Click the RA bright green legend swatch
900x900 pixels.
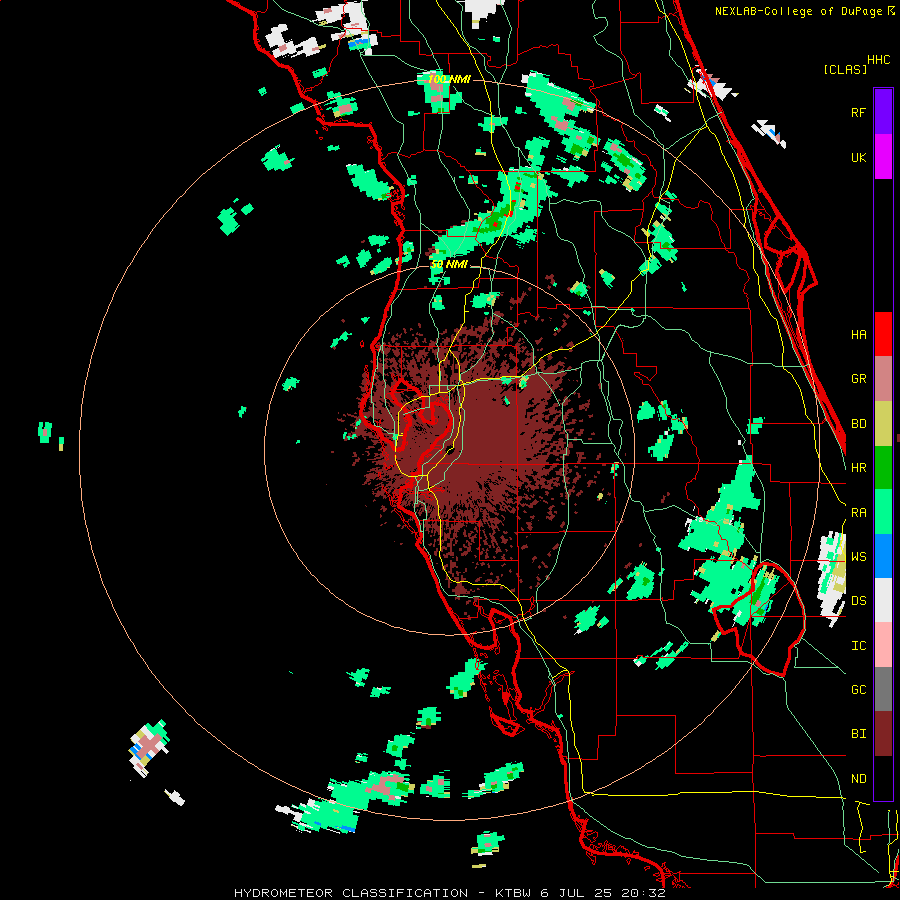(x=883, y=512)
